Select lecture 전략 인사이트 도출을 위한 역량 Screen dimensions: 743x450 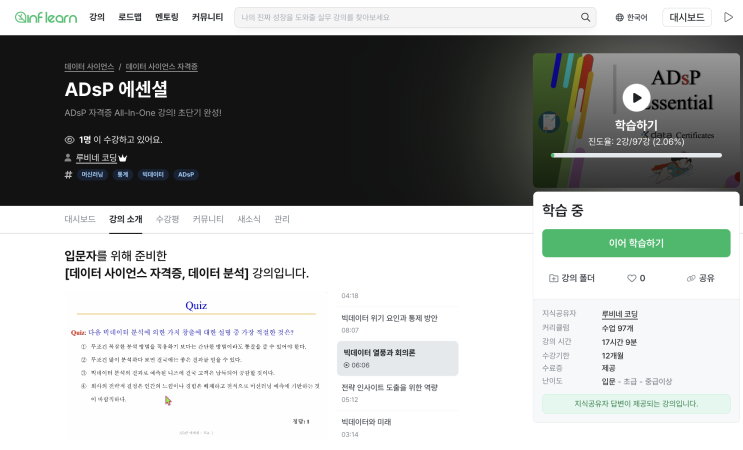coord(398,393)
